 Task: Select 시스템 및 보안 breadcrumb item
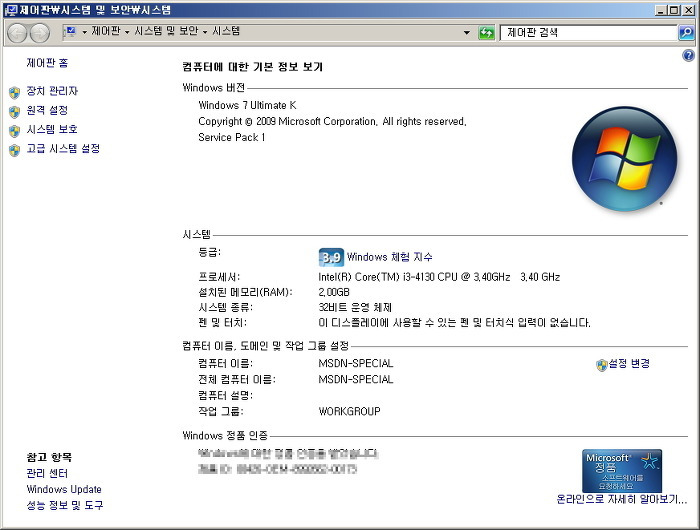coord(166,31)
